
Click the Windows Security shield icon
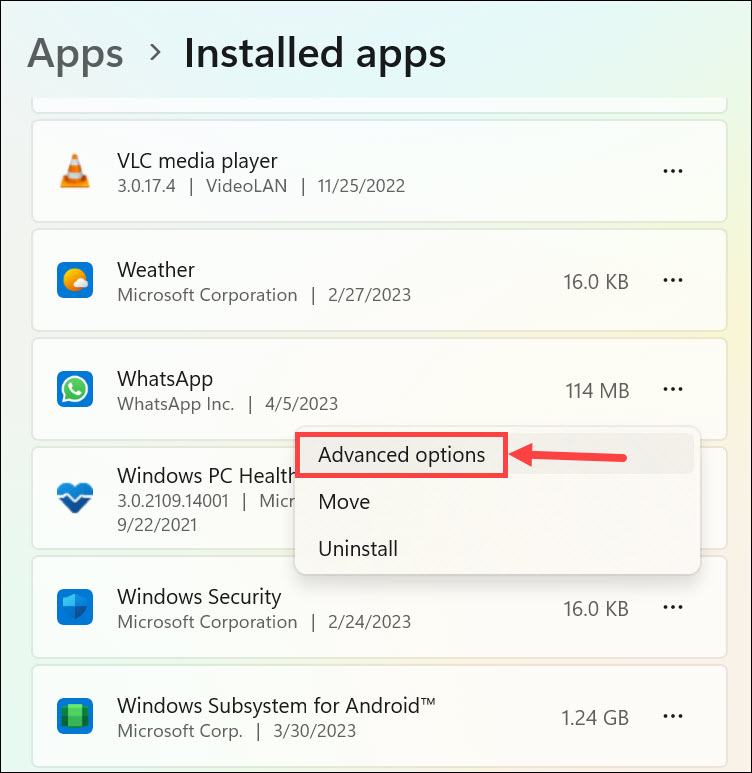tap(75, 607)
